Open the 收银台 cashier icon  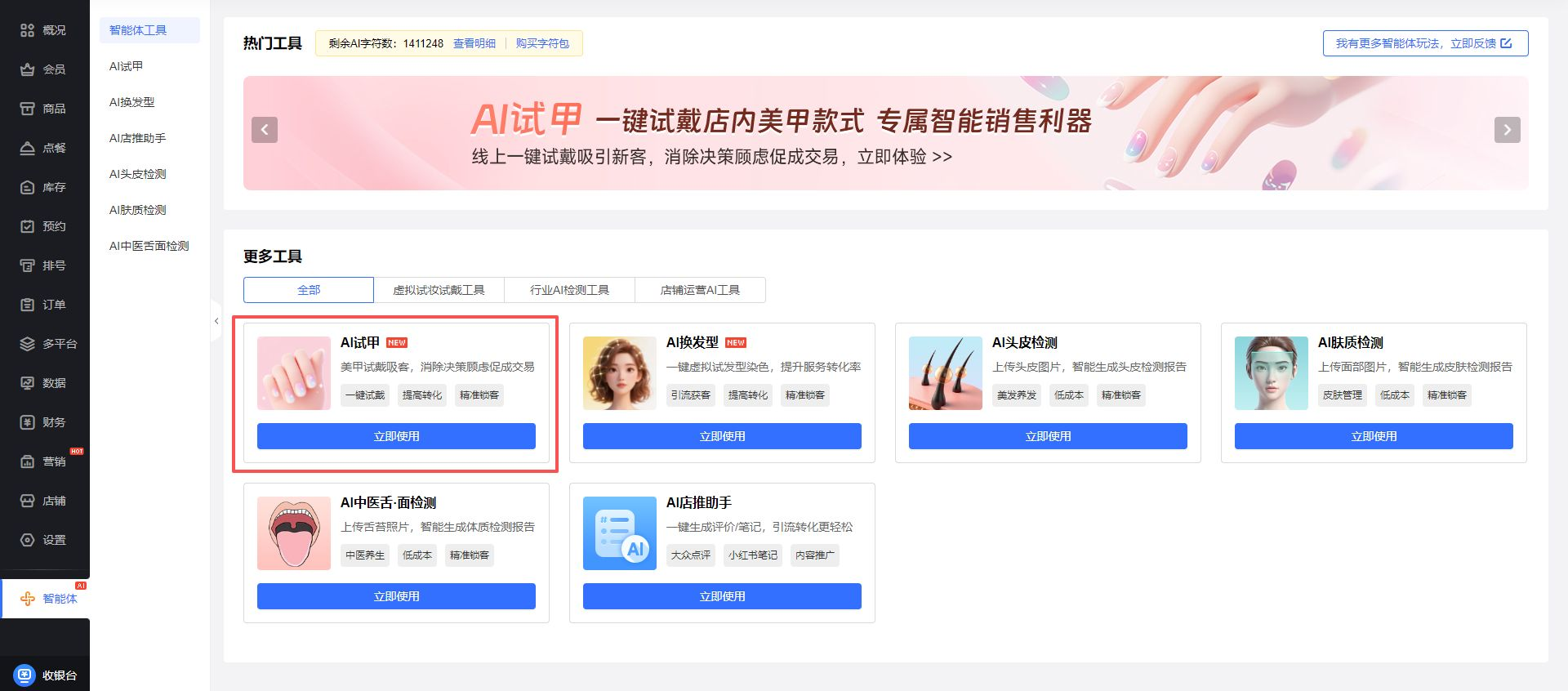(24, 675)
